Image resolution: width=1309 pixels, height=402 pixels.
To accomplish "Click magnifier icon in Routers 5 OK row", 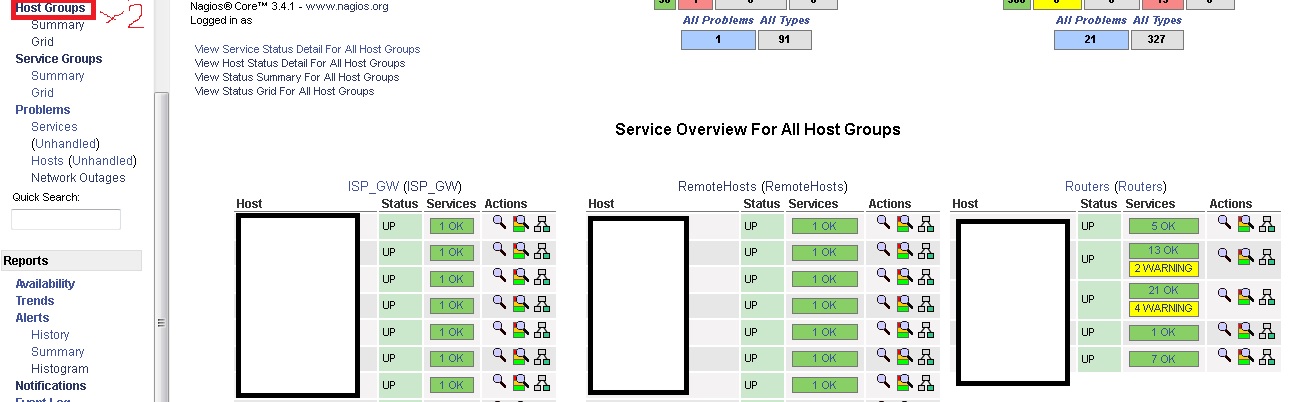I will coord(1224,225).
